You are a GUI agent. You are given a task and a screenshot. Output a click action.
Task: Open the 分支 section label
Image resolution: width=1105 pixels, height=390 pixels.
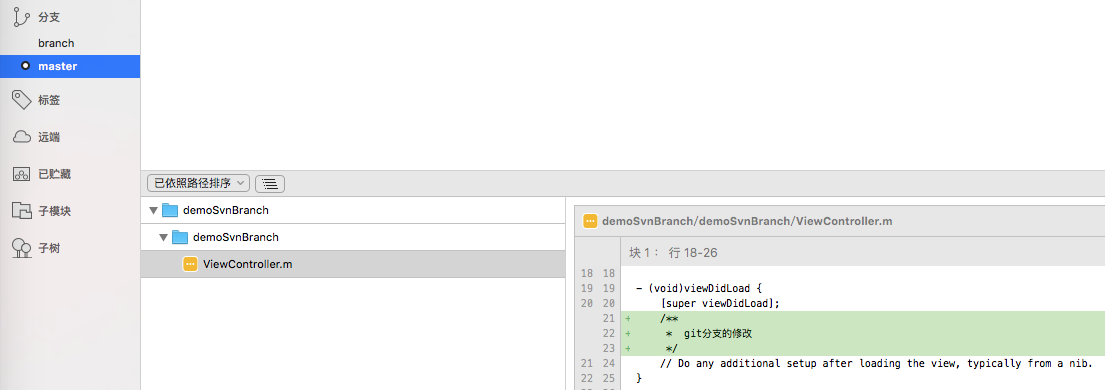tap(49, 17)
